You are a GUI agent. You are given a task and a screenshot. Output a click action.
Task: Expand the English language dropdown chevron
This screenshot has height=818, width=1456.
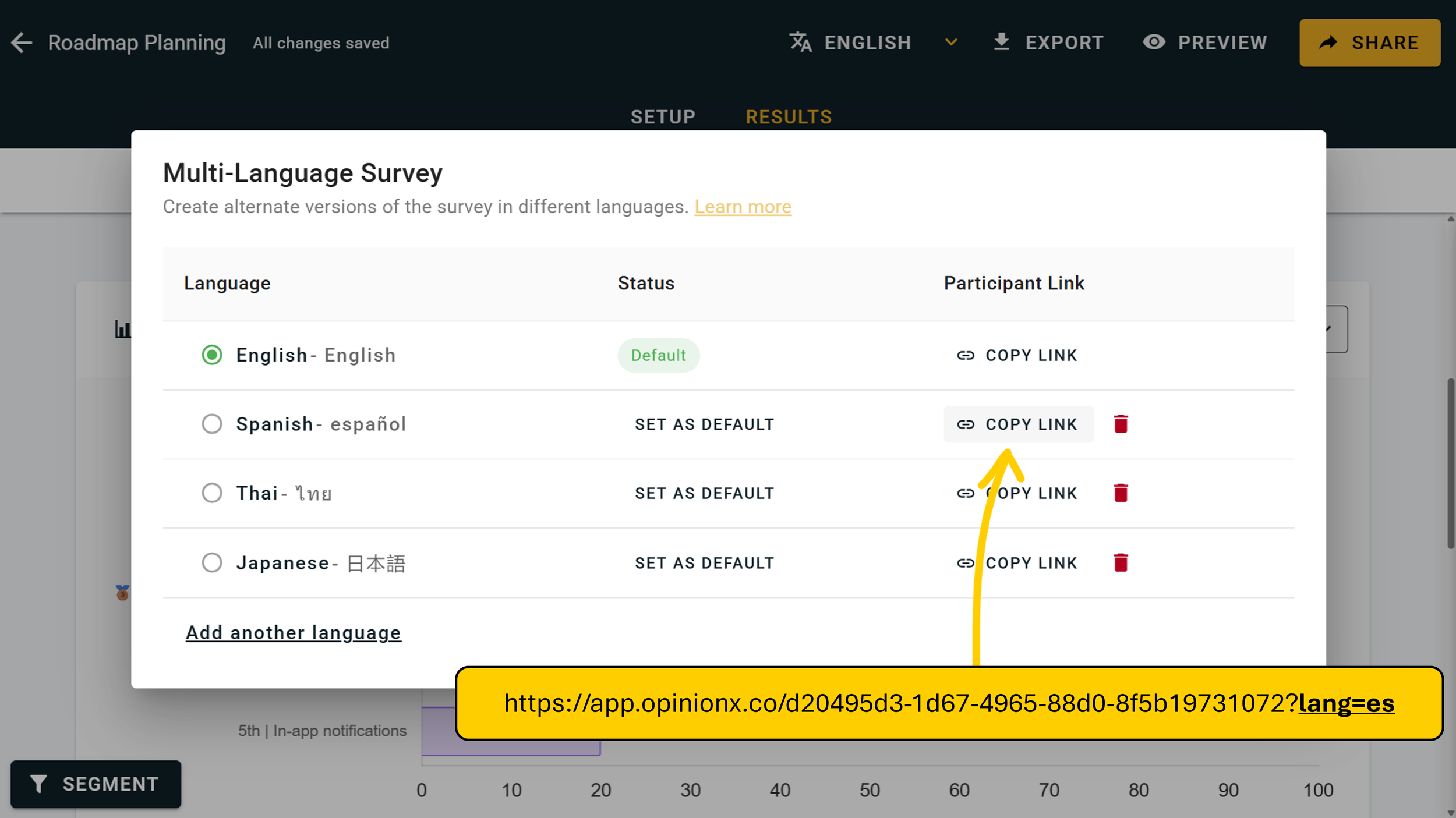[x=951, y=43]
